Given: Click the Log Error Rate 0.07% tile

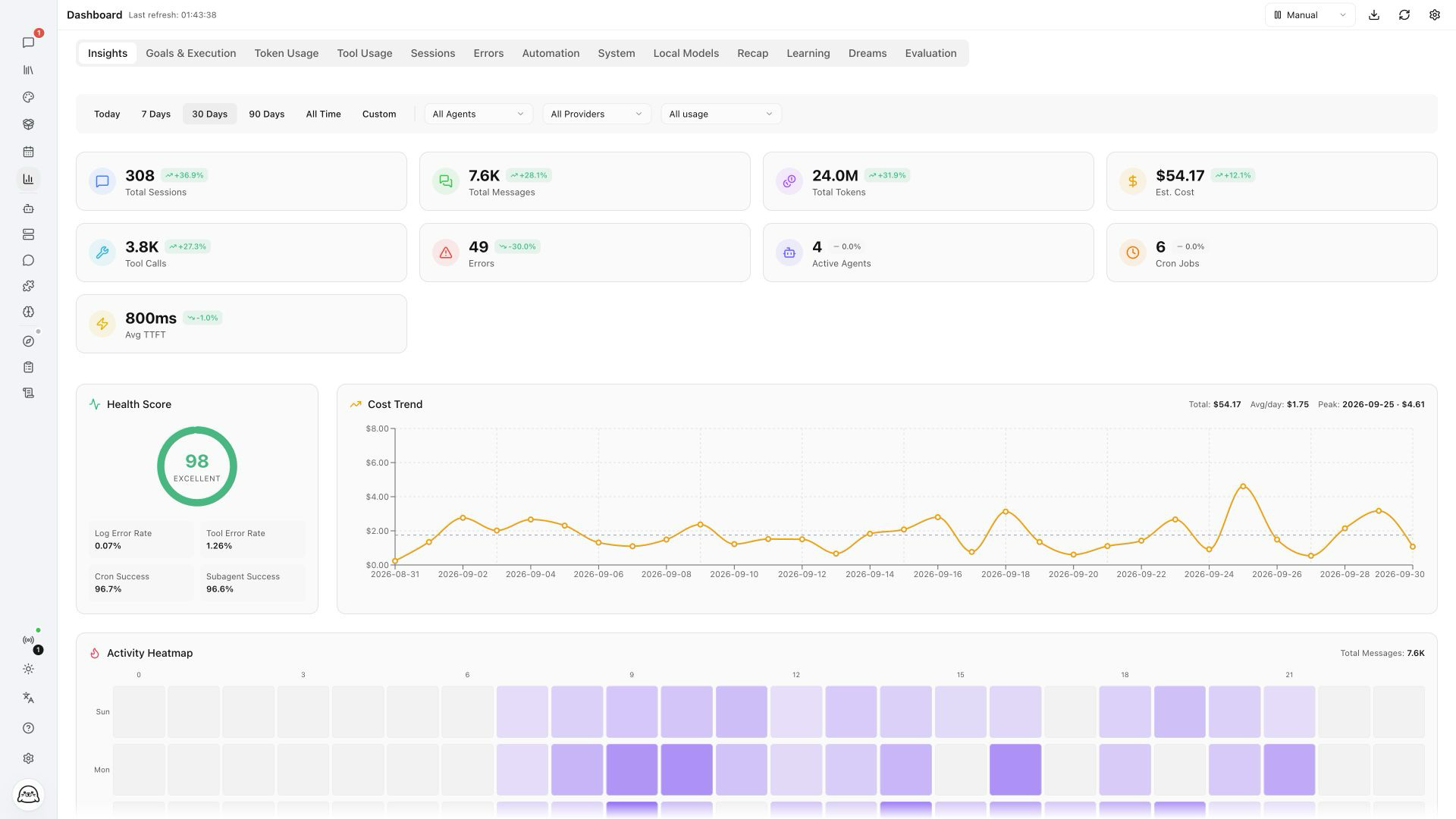Looking at the screenshot, I should pos(141,539).
